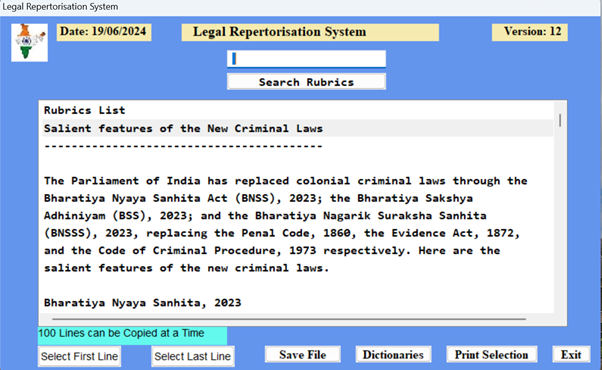Click the Select Last Line button

[x=193, y=356]
